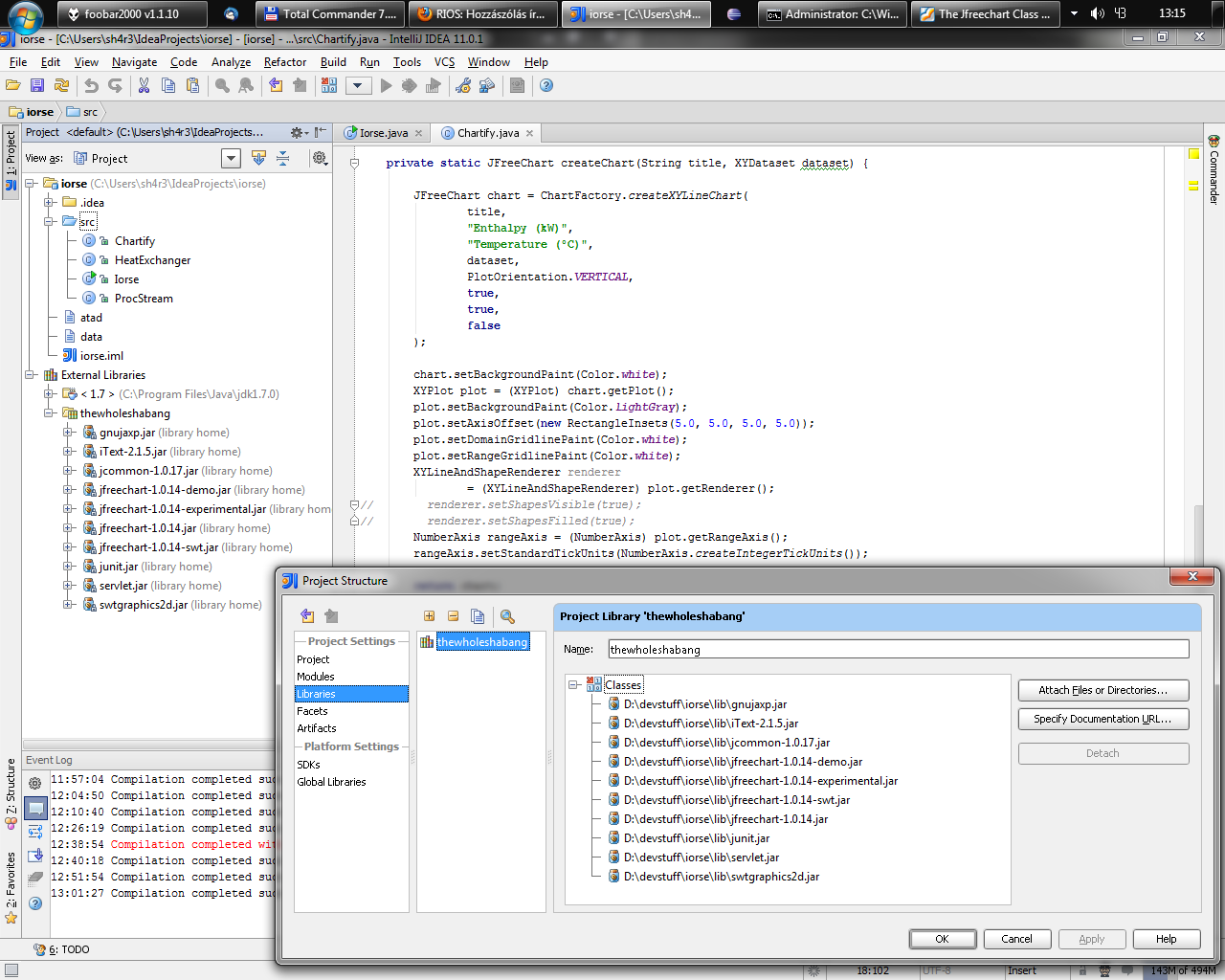
Task: Click the hide Project panel icon
Action: point(321,133)
